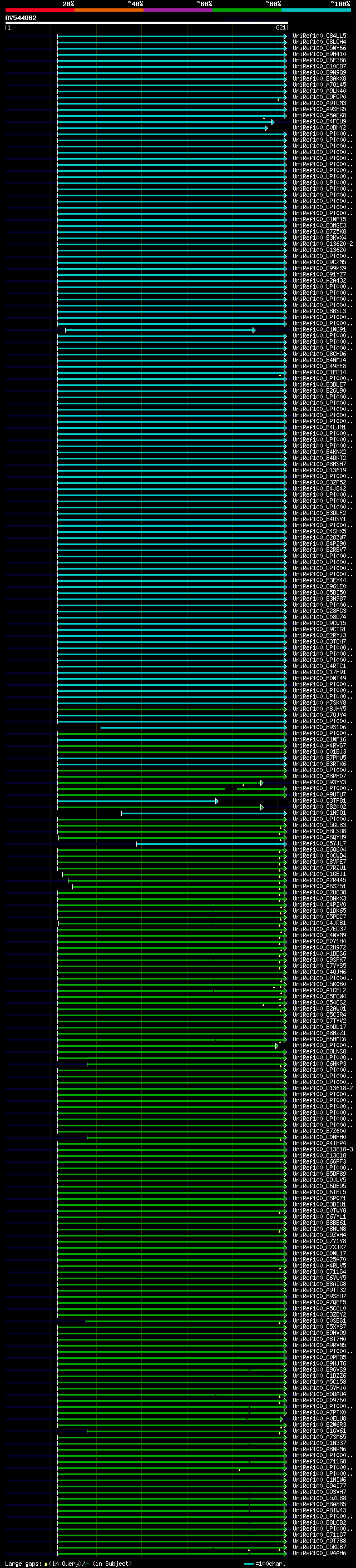Select hit UniRef100_Q1W691
356x1568 pixels.
coord(319,329)
